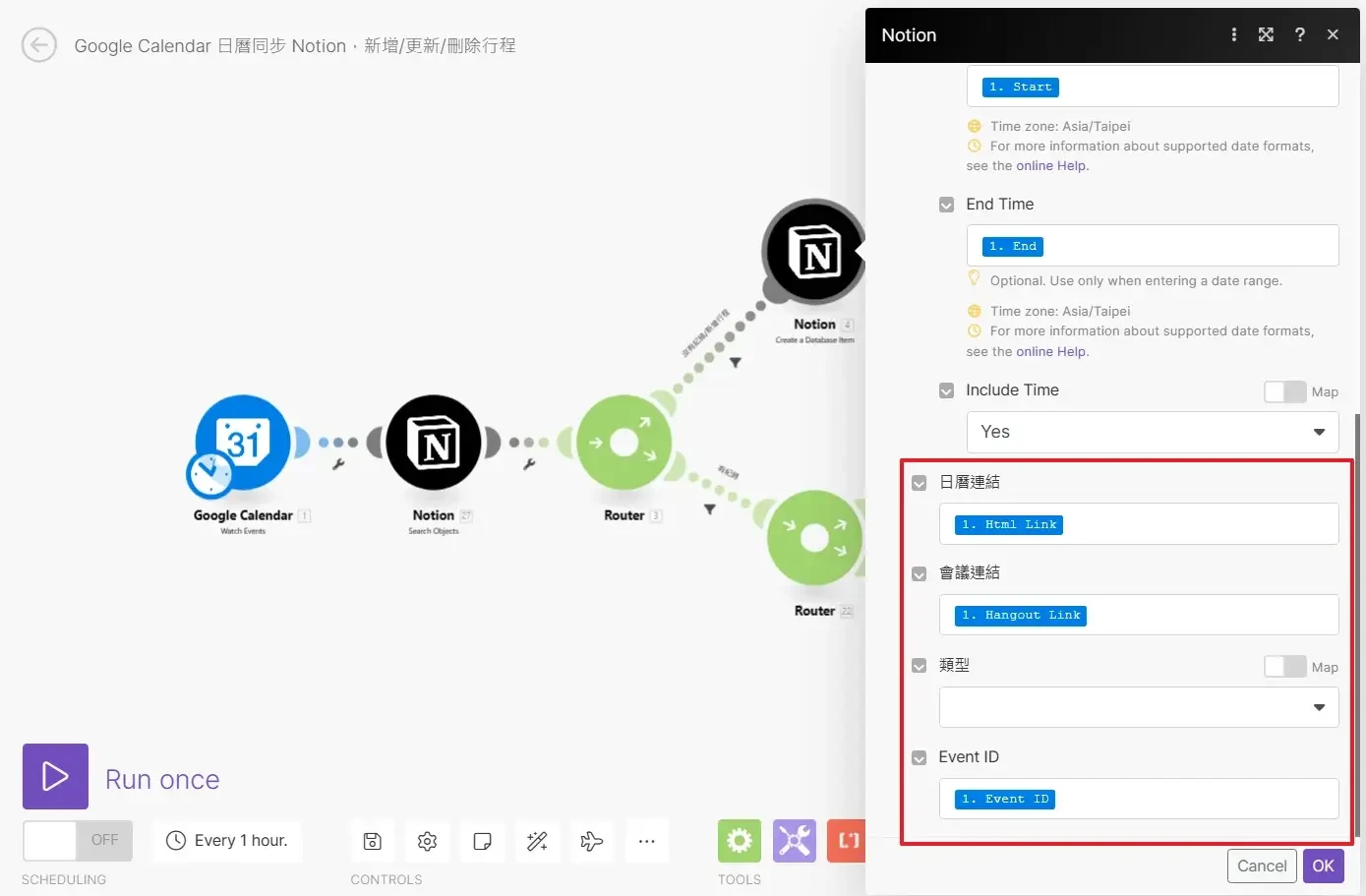Click the End Time input field
Screen dimensions: 1366x896
click(1153, 246)
